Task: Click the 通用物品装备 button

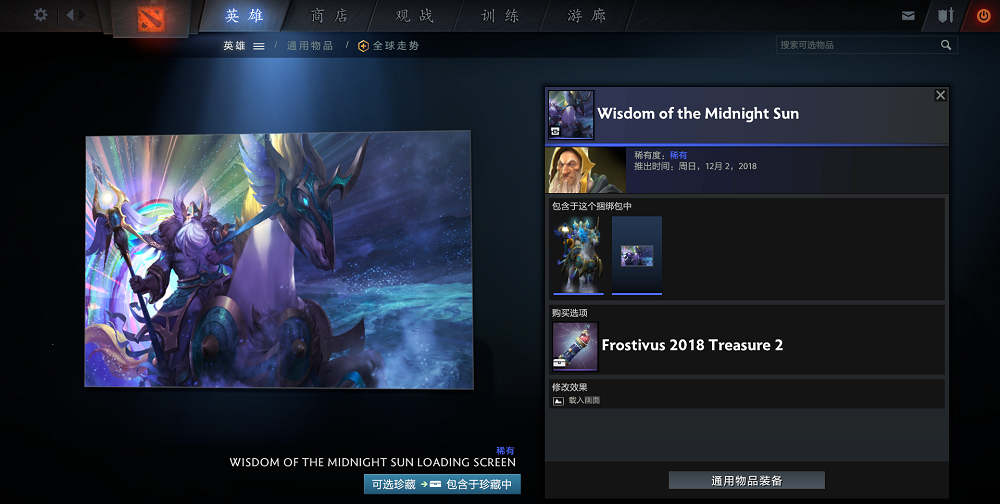Action: (746, 481)
